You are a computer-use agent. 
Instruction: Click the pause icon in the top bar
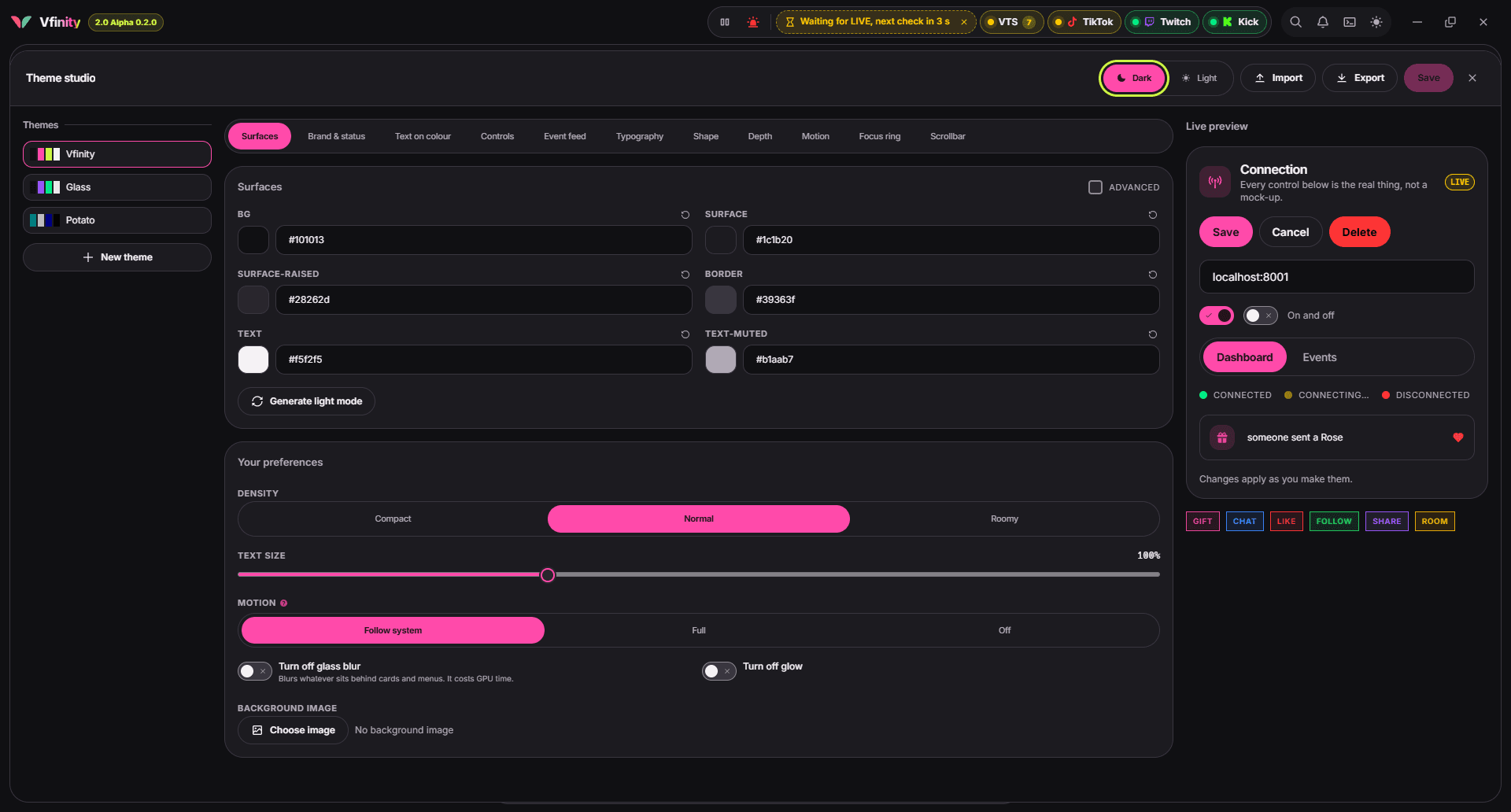725,22
